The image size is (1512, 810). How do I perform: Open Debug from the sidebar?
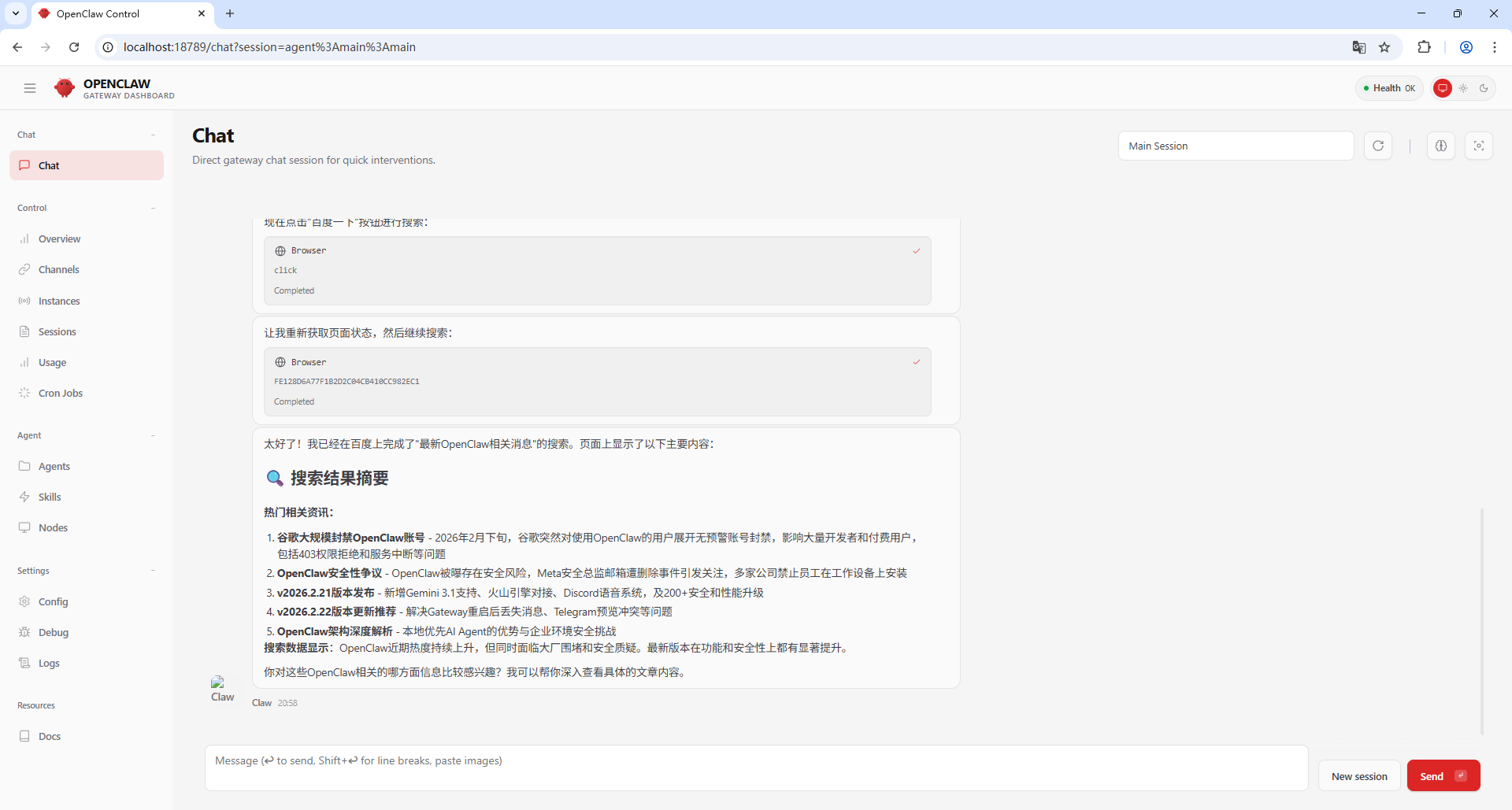coord(53,632)
